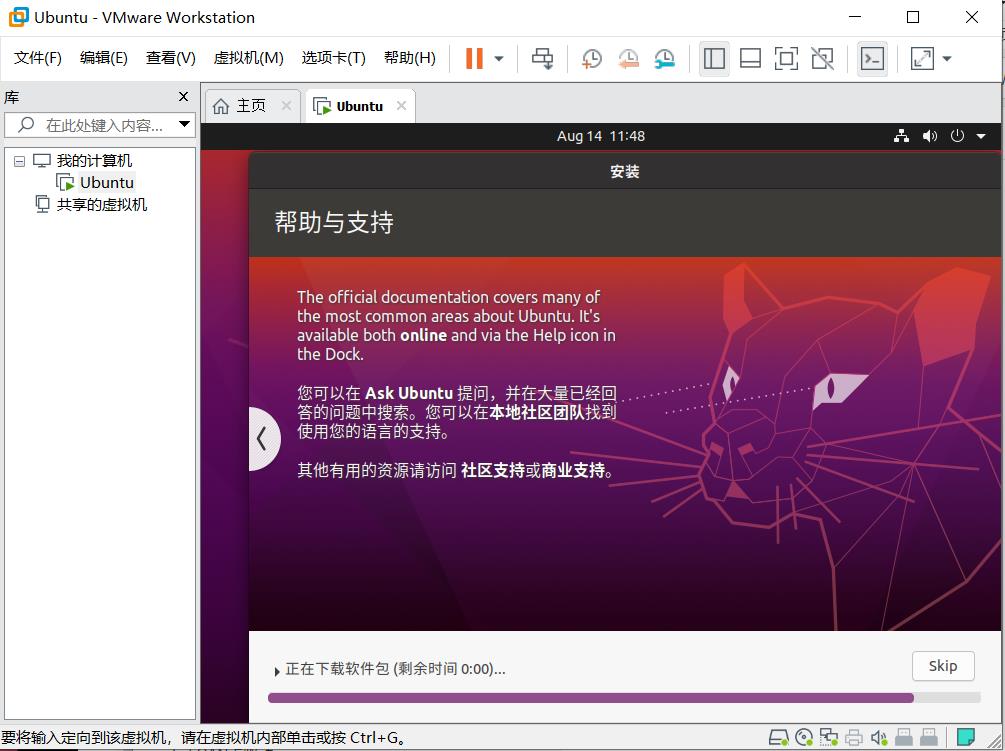1005x751 pixels.
Task: Open the Ubuntu system menu arrow
Action: point(981,136)
